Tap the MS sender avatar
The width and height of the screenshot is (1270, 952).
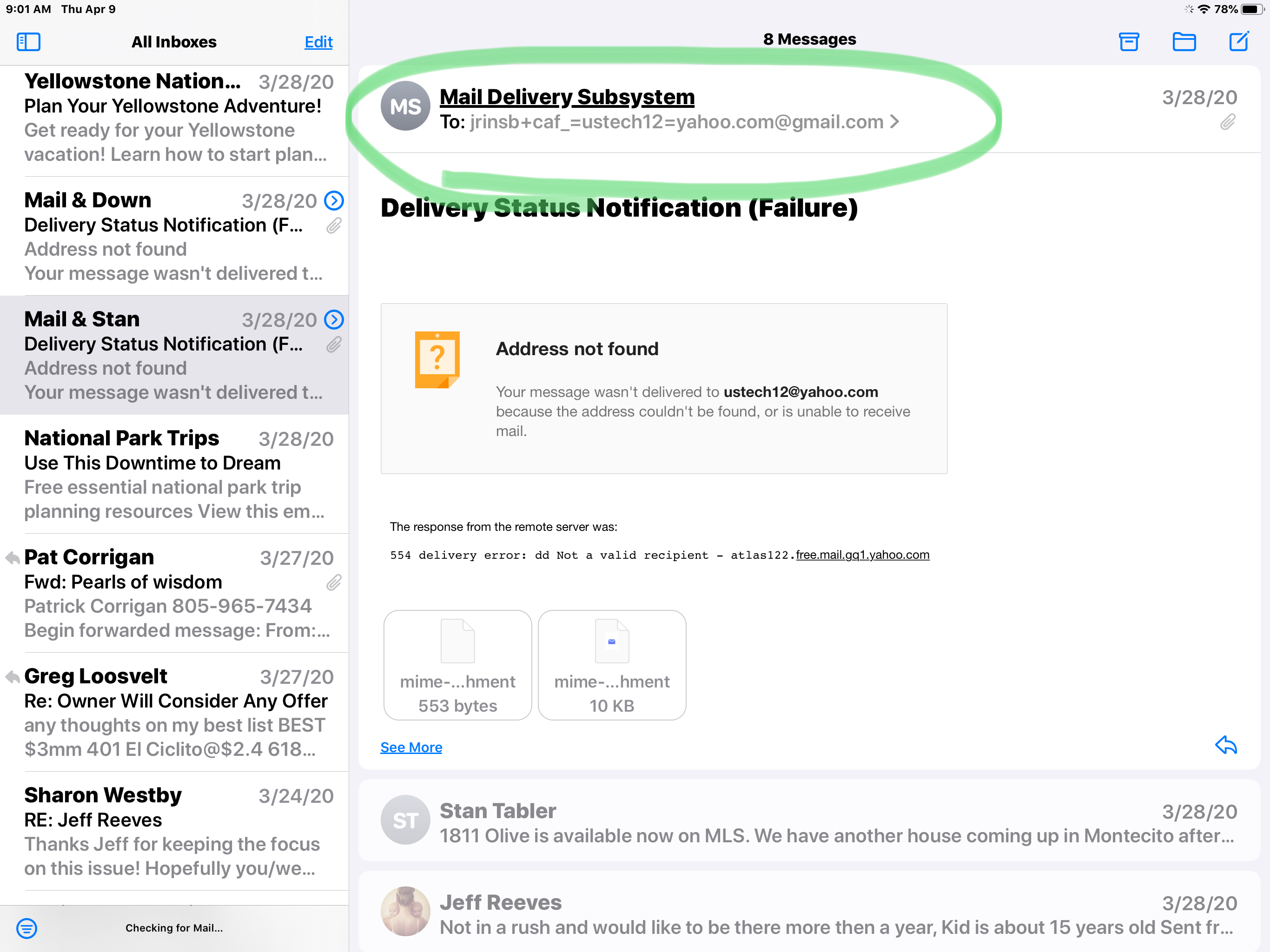pyautogui.click(x=405, y=106)
